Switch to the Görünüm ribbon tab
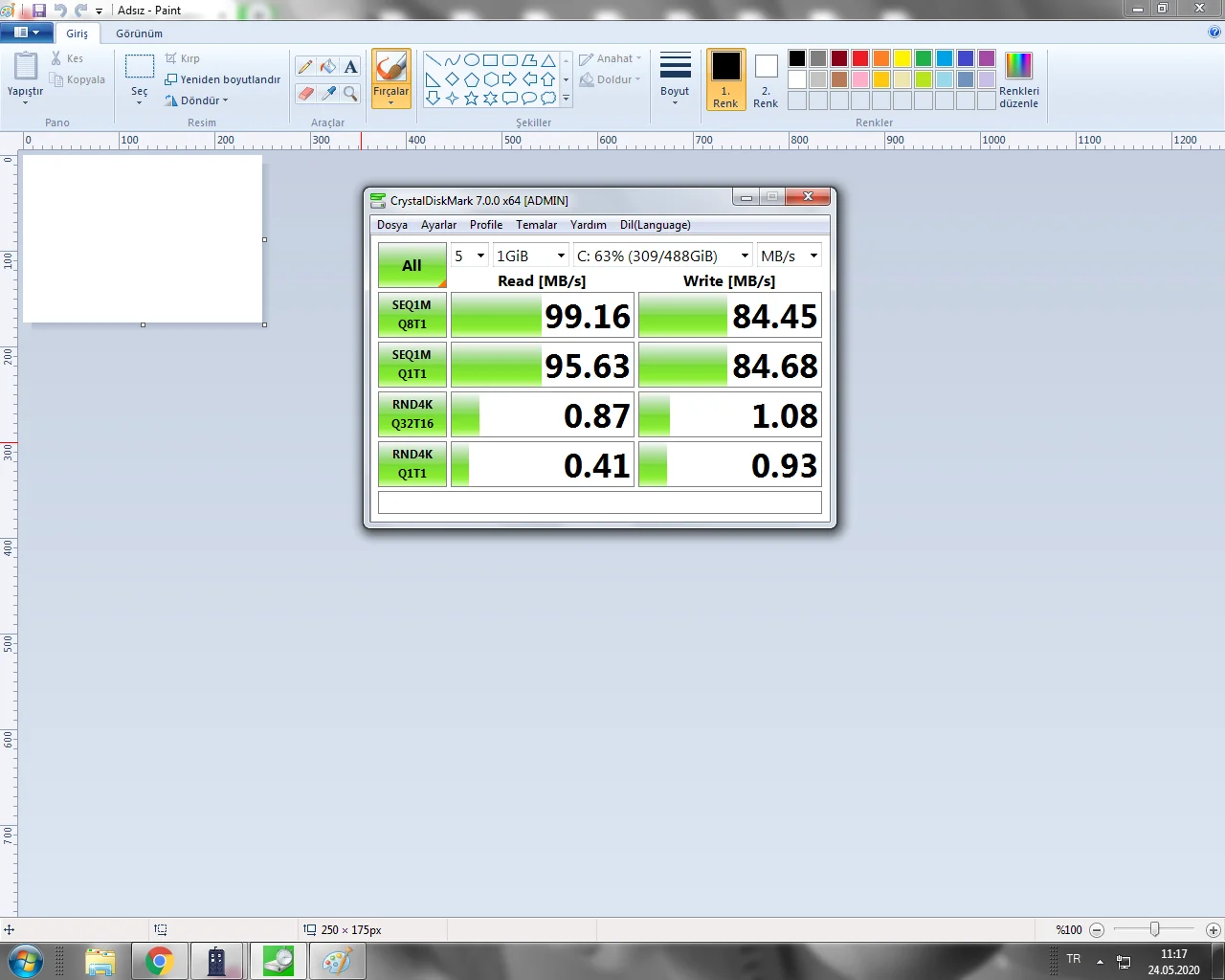The width and height of the screenshot is (1225, 980). tap(140, 33)
